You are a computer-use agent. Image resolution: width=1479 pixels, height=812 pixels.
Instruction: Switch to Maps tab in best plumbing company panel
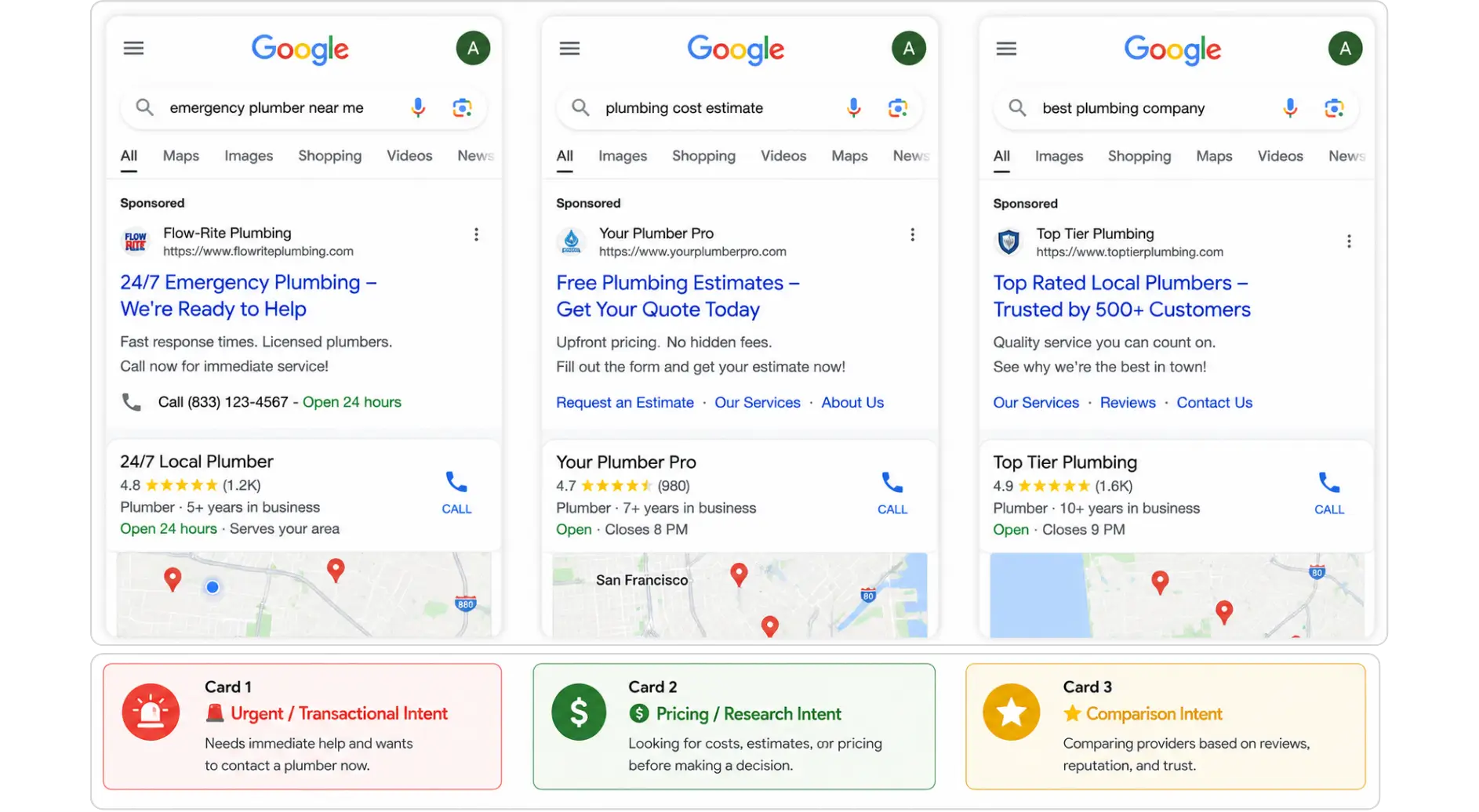coord(1214,155)
